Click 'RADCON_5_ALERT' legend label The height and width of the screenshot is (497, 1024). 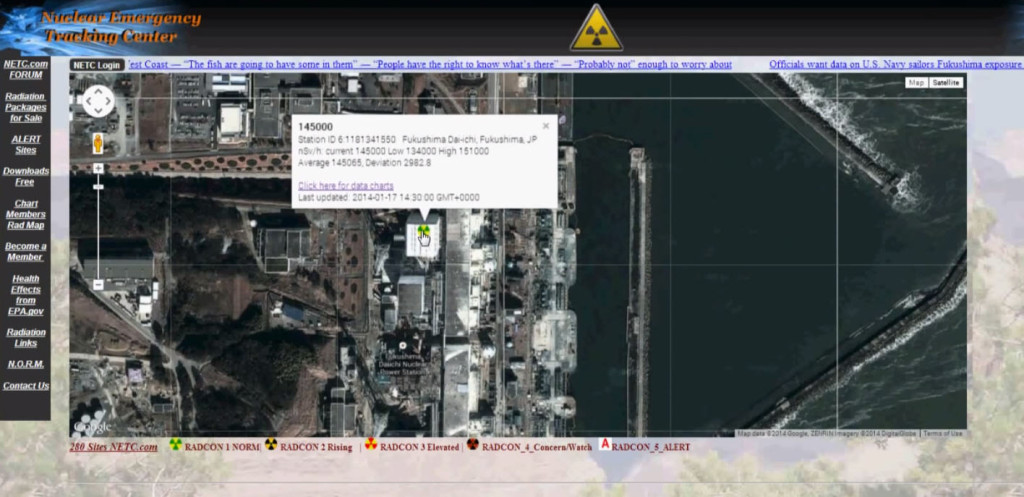(650, 447)
